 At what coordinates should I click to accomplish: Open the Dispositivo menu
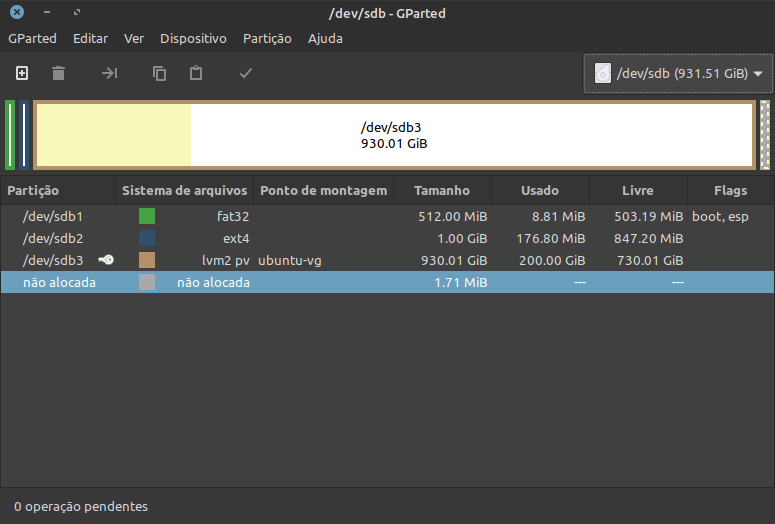coord(193,39)
